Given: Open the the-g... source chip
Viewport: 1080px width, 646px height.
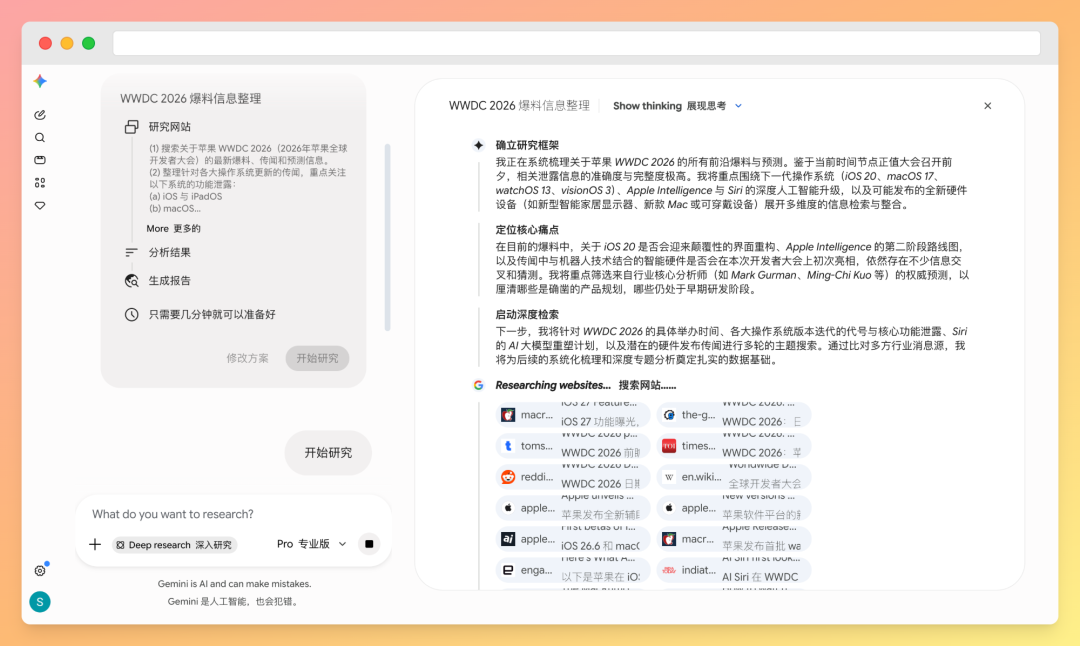Looking at the screenshot, I should pos(734,415).
